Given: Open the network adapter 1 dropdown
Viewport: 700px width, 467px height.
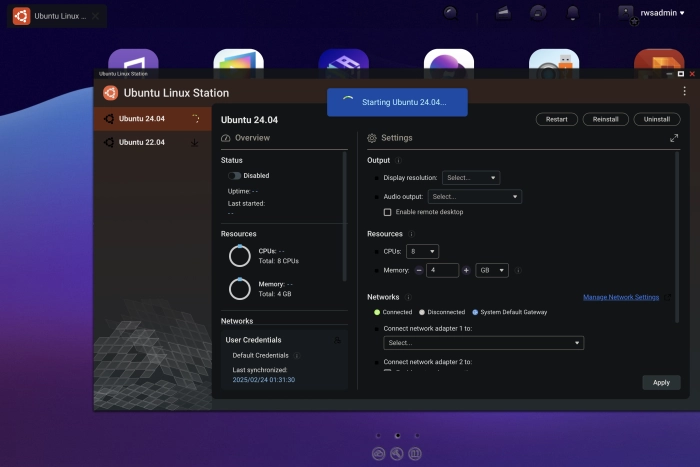Looking at the screenshot, I should click(483, 343).
